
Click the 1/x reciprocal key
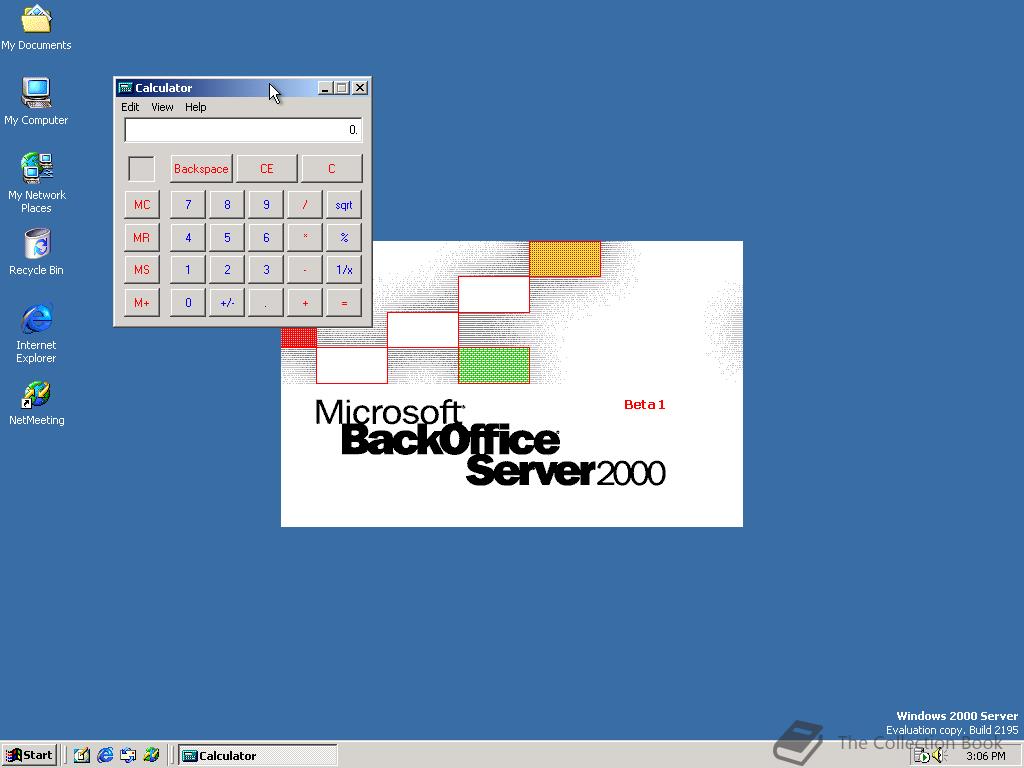(344, 270)
